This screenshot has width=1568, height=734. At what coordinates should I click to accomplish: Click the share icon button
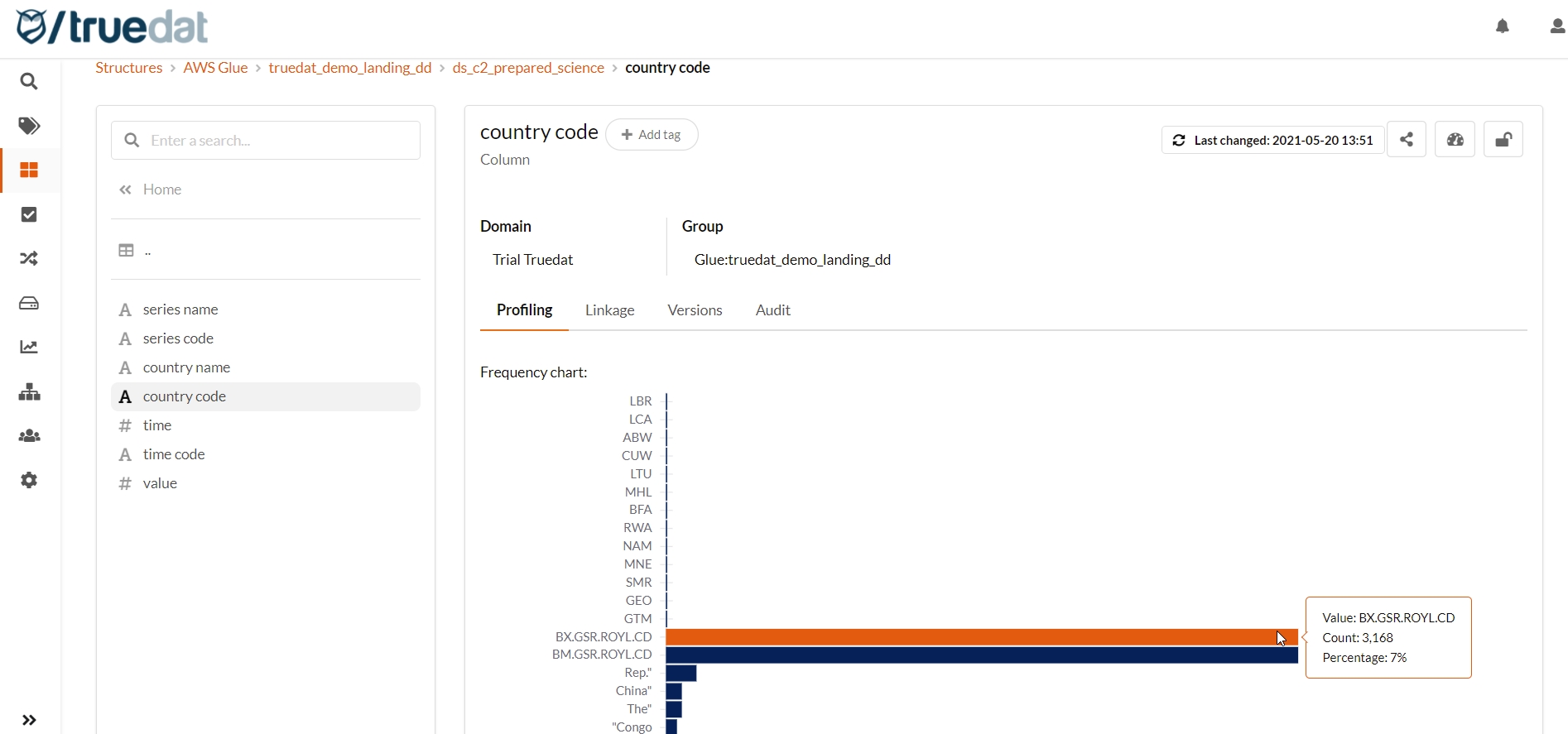pos(1406,140)
